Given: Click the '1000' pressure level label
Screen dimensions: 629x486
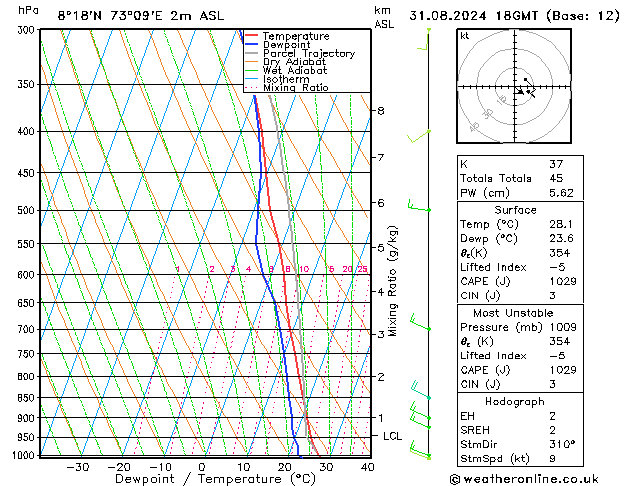Looking at the screenshot, I should coord(24,455).
